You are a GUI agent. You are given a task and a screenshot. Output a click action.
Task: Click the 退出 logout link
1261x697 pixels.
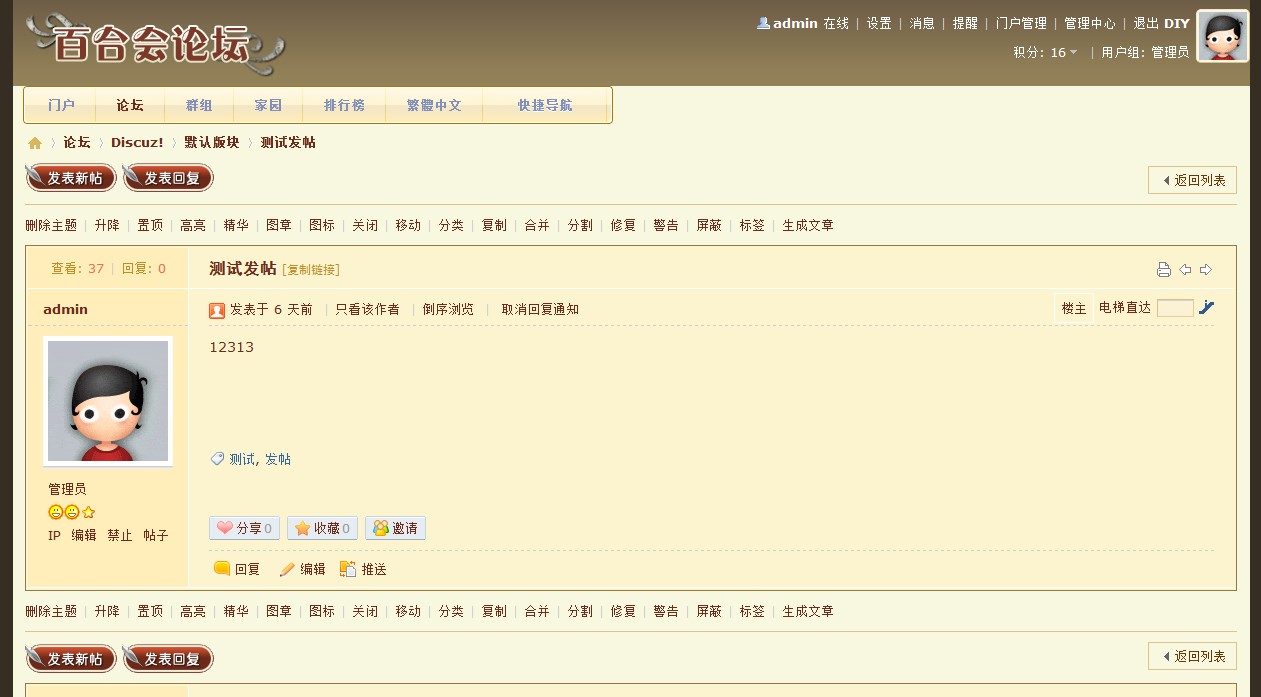(x=1146, y=23)
